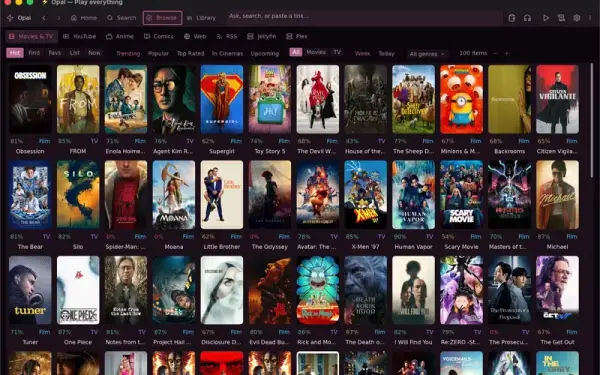Show the Top Rated category
The height and width of the screenshot is (375, 600).
[190, 54]
